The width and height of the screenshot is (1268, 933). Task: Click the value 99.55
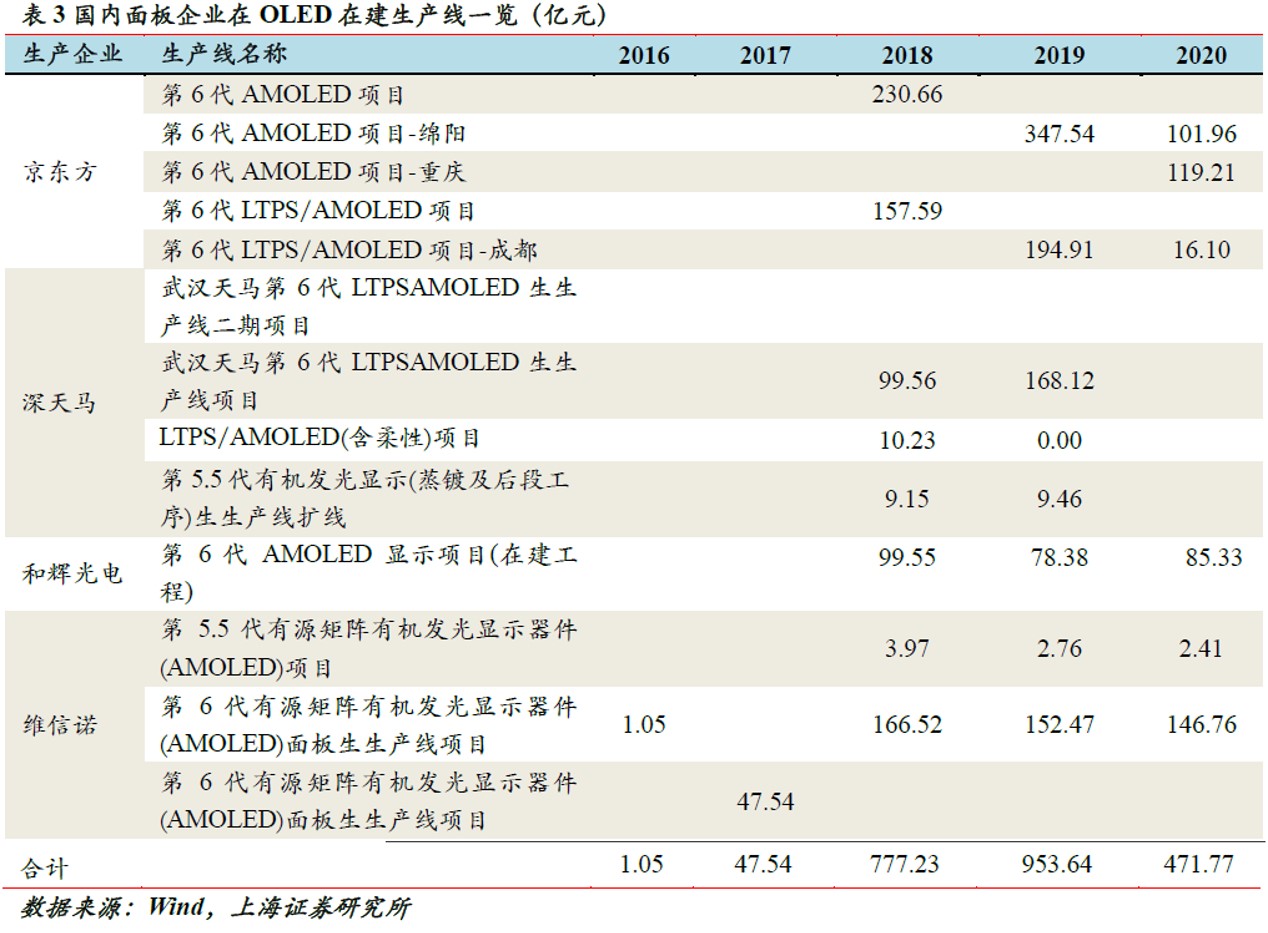pyautogui.click(x=907, y=557)
